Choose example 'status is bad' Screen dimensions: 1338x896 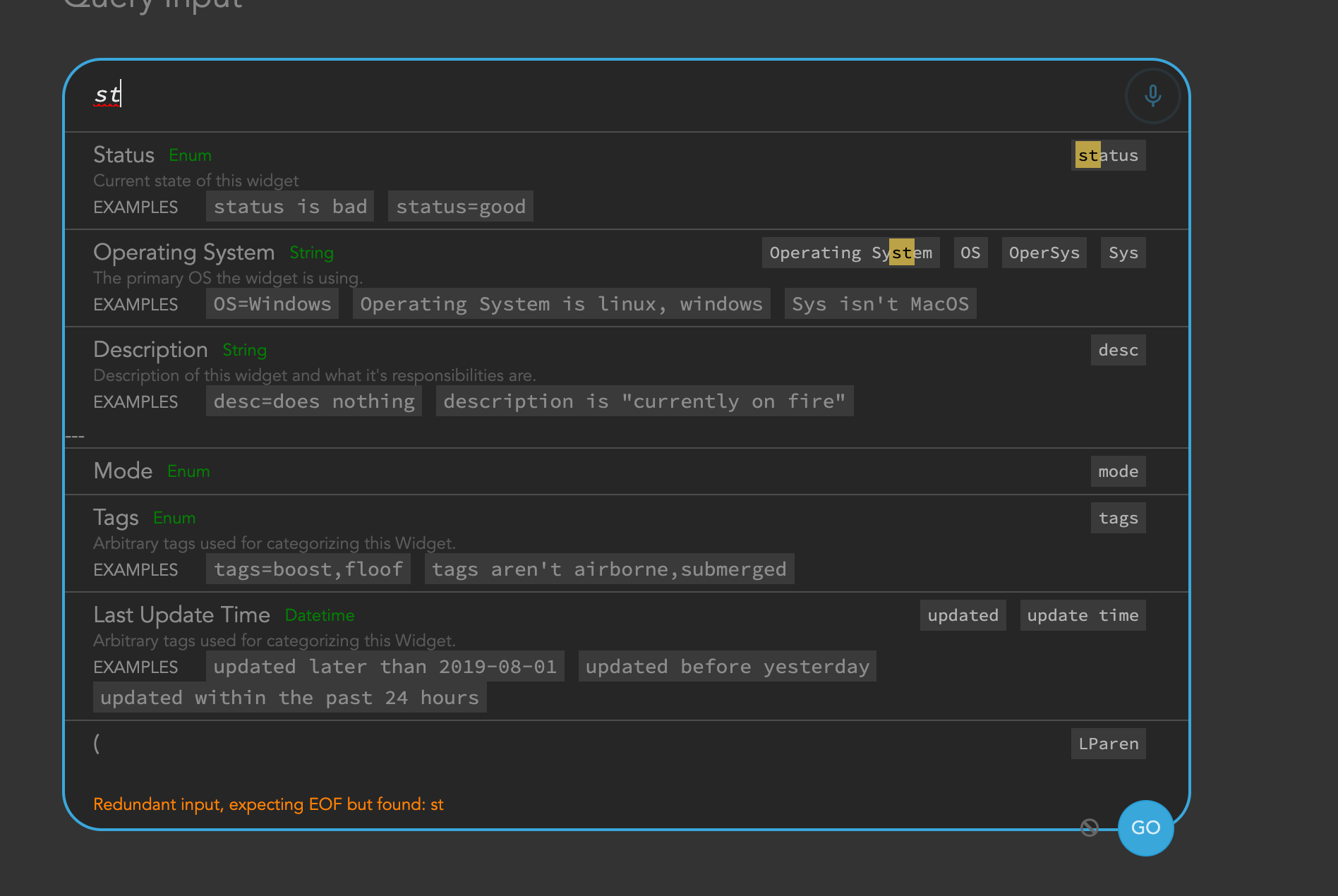coord(290,207)
